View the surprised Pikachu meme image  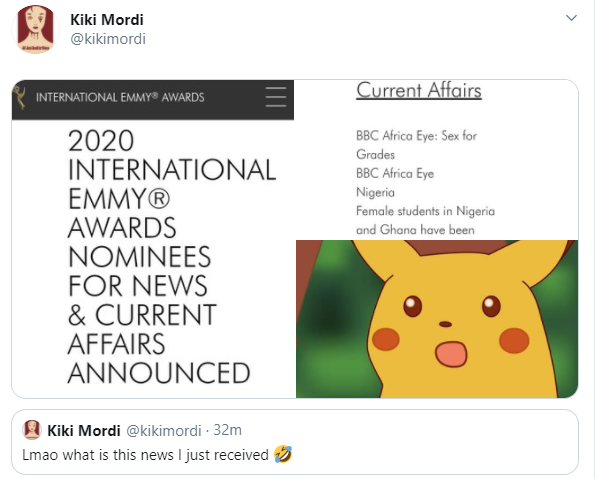437,319
